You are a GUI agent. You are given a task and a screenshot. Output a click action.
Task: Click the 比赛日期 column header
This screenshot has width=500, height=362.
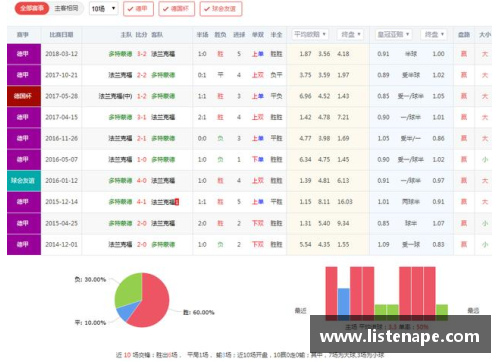click(x=61, y=35)
